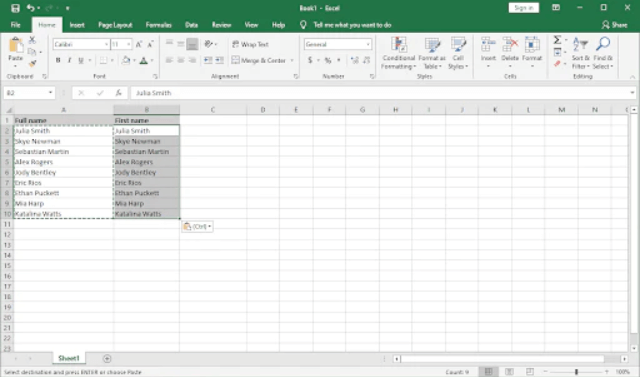The width and height of the screenshot is (641, 377).
Task: Click Merge & Center
Action: (258, 61)
